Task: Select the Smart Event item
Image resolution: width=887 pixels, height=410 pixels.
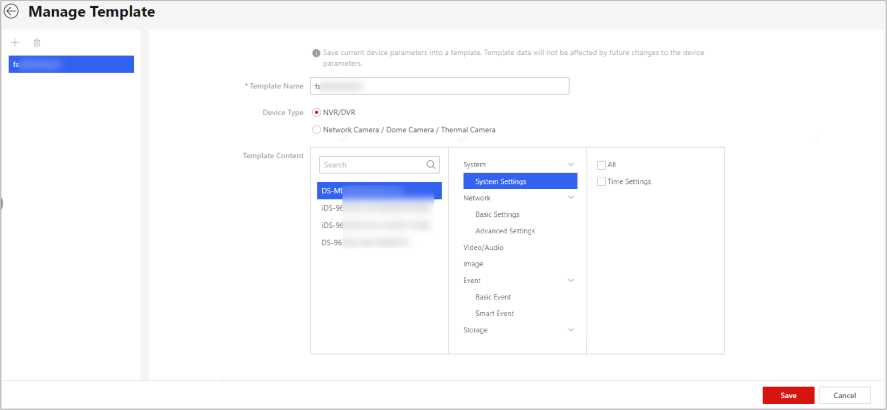Action: [495, 313]
